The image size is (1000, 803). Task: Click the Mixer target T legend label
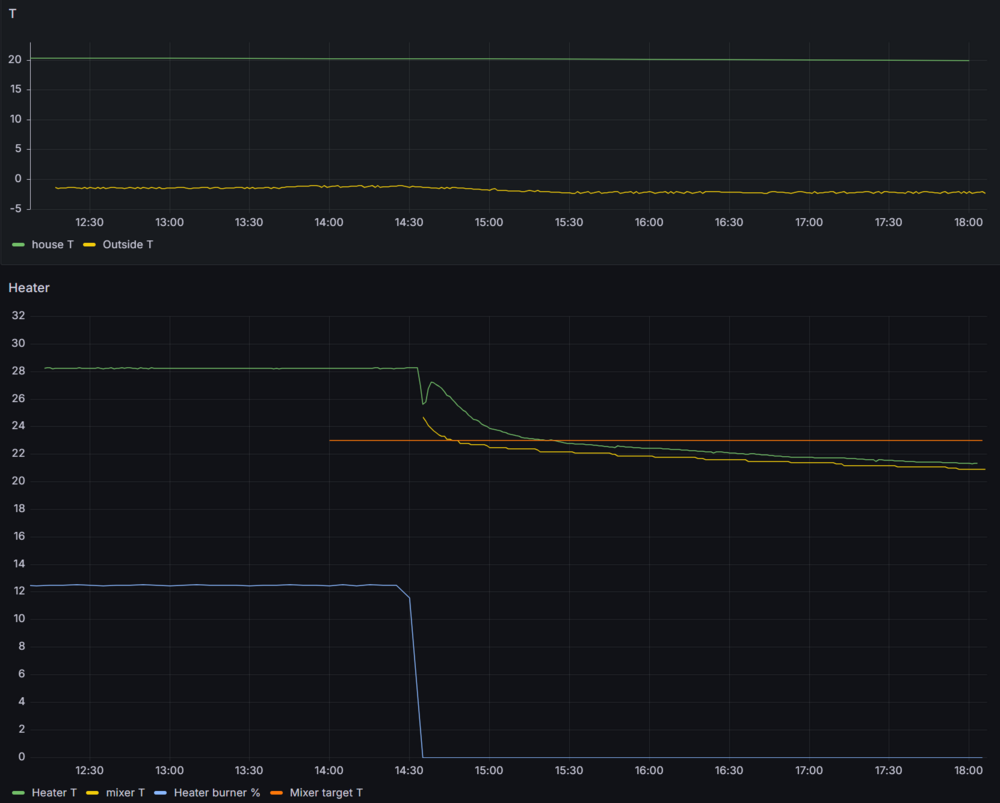pyautogui.click(x=326, y=793)
